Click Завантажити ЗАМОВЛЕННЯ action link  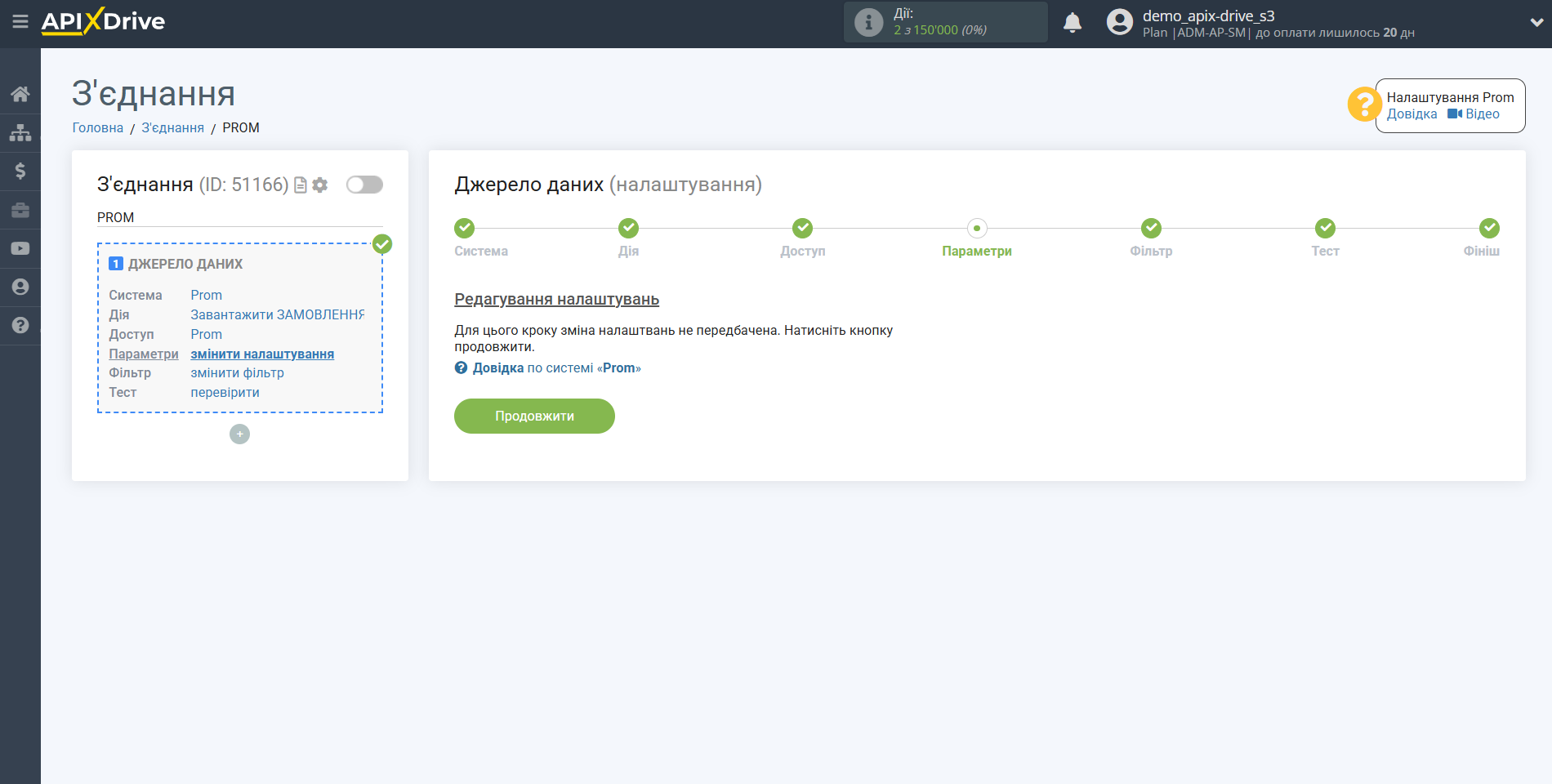pyautogui.click(x=278, y=315)
